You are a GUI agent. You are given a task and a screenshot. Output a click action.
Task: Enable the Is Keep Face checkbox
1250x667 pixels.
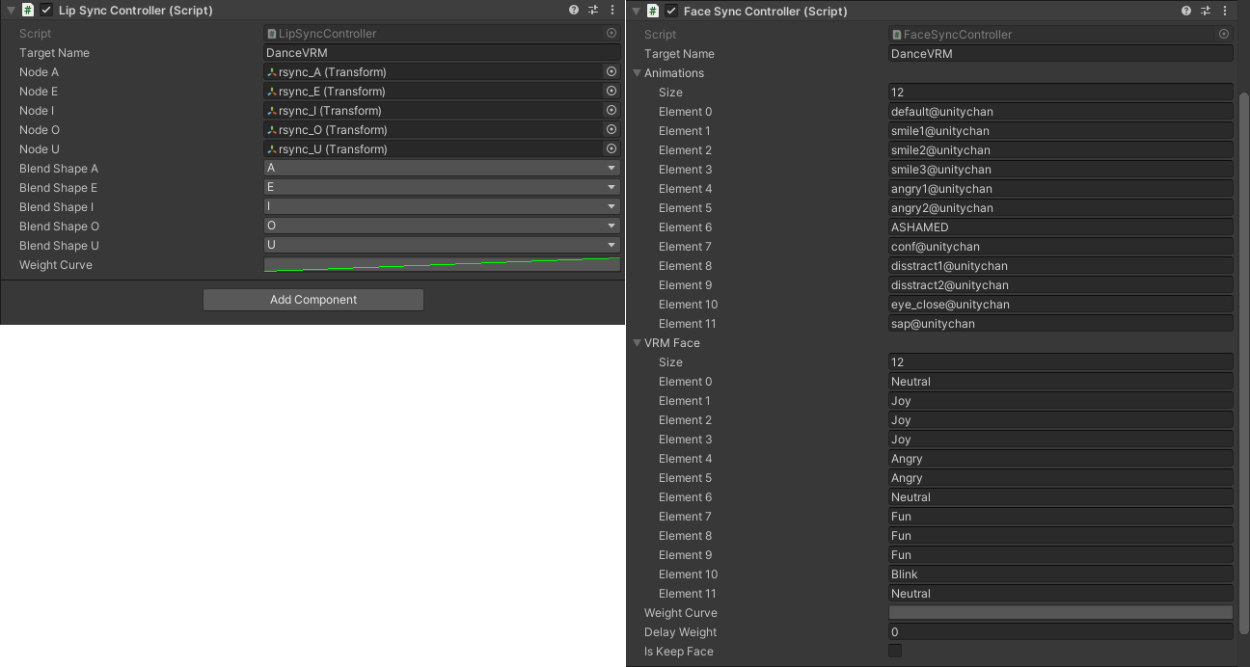click(x=895, y=652)
